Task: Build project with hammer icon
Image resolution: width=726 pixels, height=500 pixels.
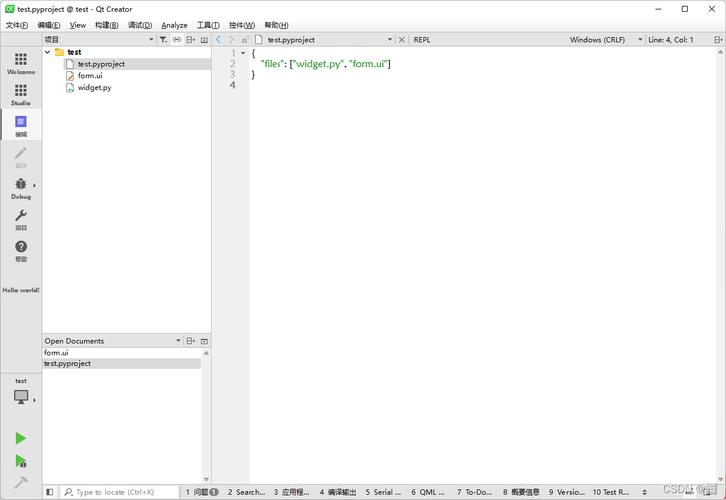Action: 20,482
